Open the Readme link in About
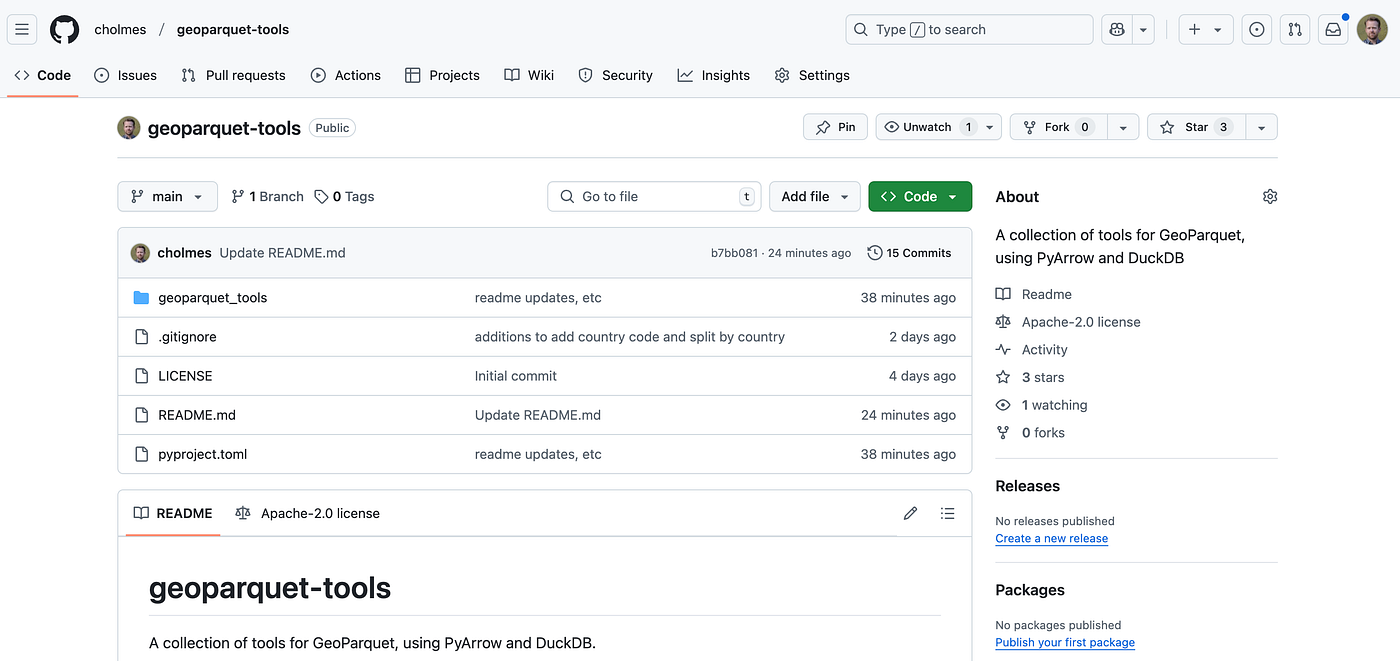This screenshot has height=661, width=1400. (1034, 294)
